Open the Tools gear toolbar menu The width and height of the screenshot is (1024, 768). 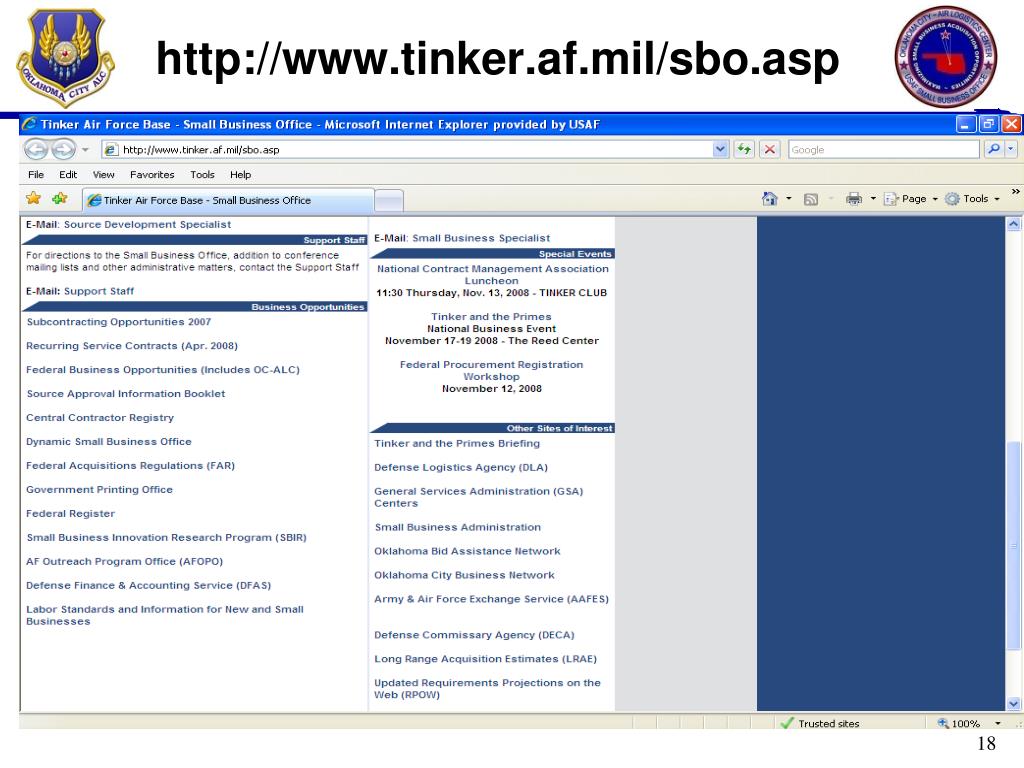tap(972, 199)
